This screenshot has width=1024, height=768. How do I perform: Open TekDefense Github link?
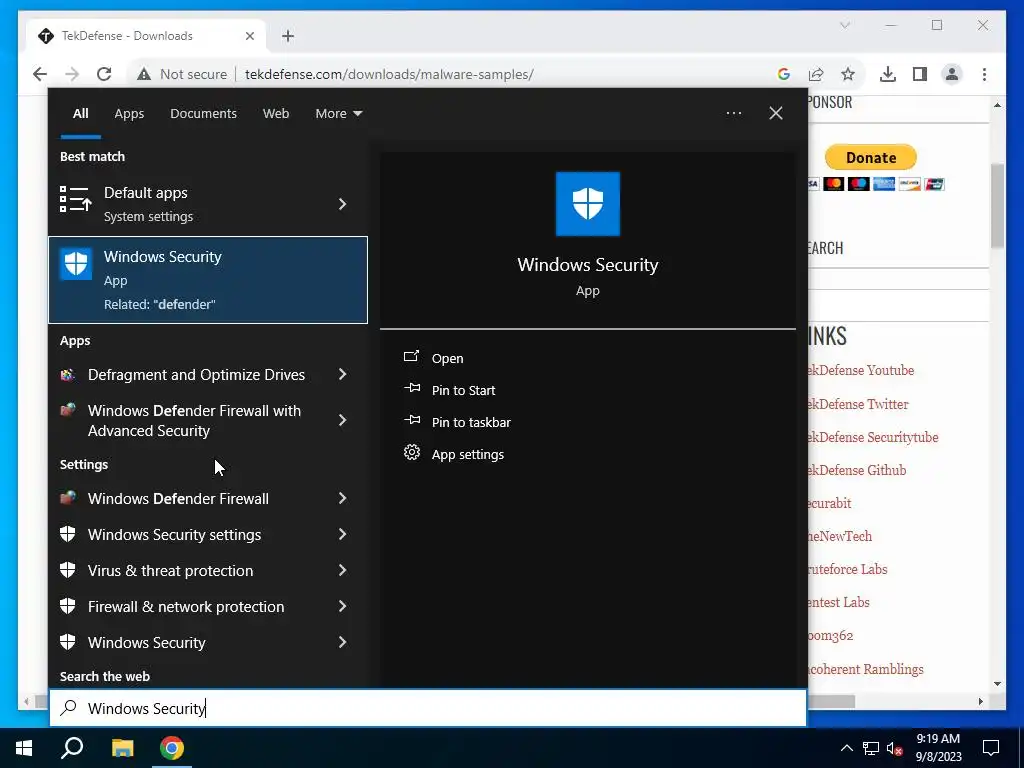coord(857,470)
